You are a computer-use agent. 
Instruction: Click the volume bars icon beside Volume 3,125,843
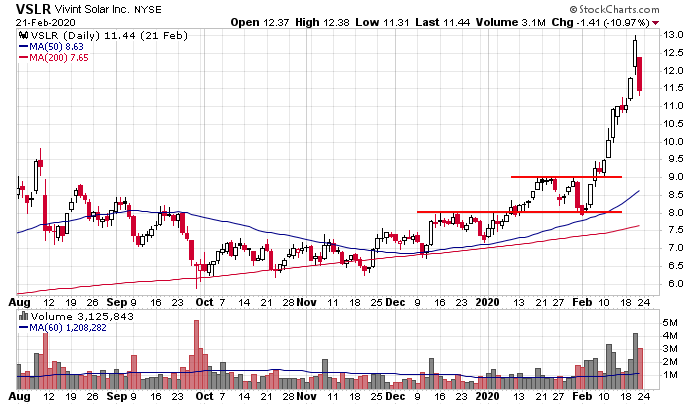pos(23,317)
